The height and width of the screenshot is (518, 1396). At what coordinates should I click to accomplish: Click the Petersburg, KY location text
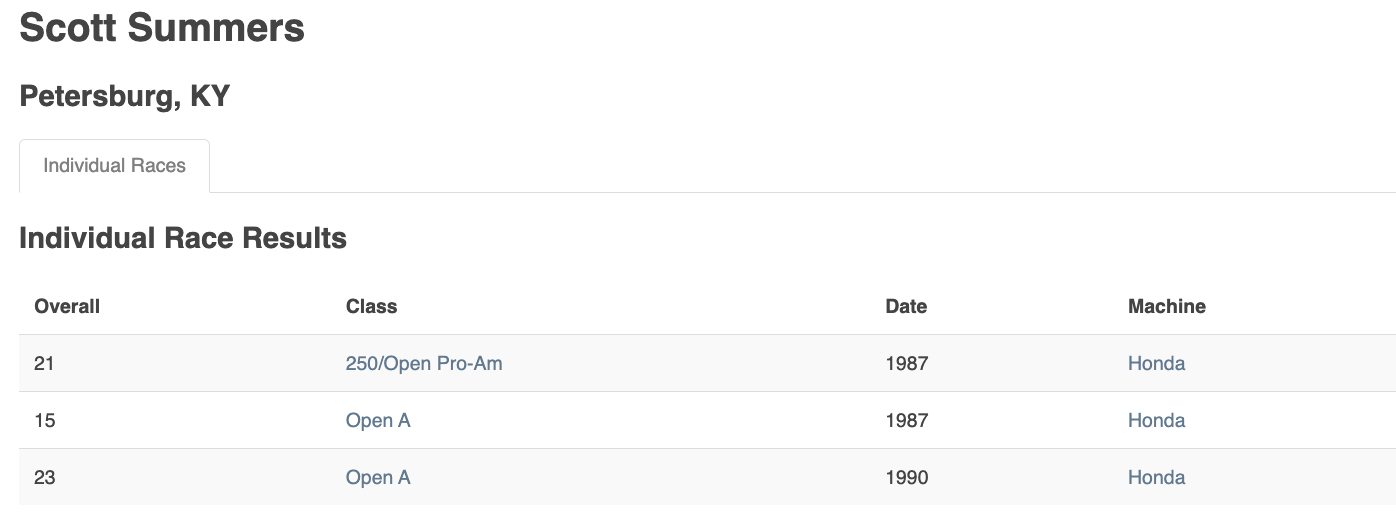click(x=125, y=97)
